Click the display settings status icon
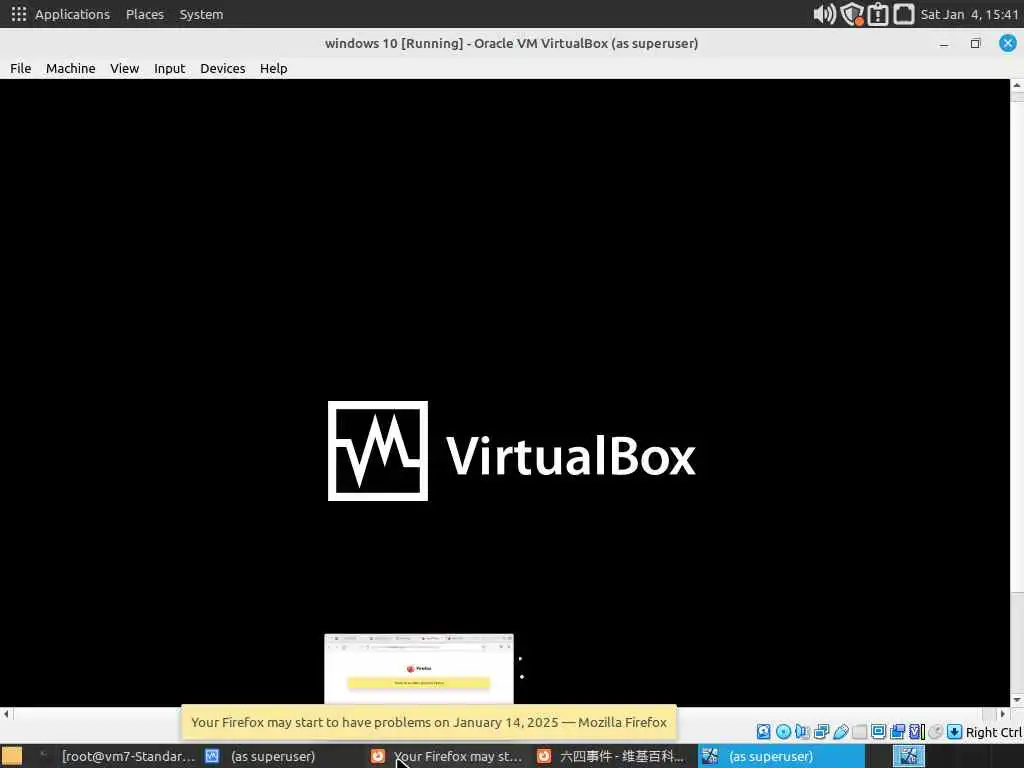This screenshot has width=1024, height=768. pos(878,731)
